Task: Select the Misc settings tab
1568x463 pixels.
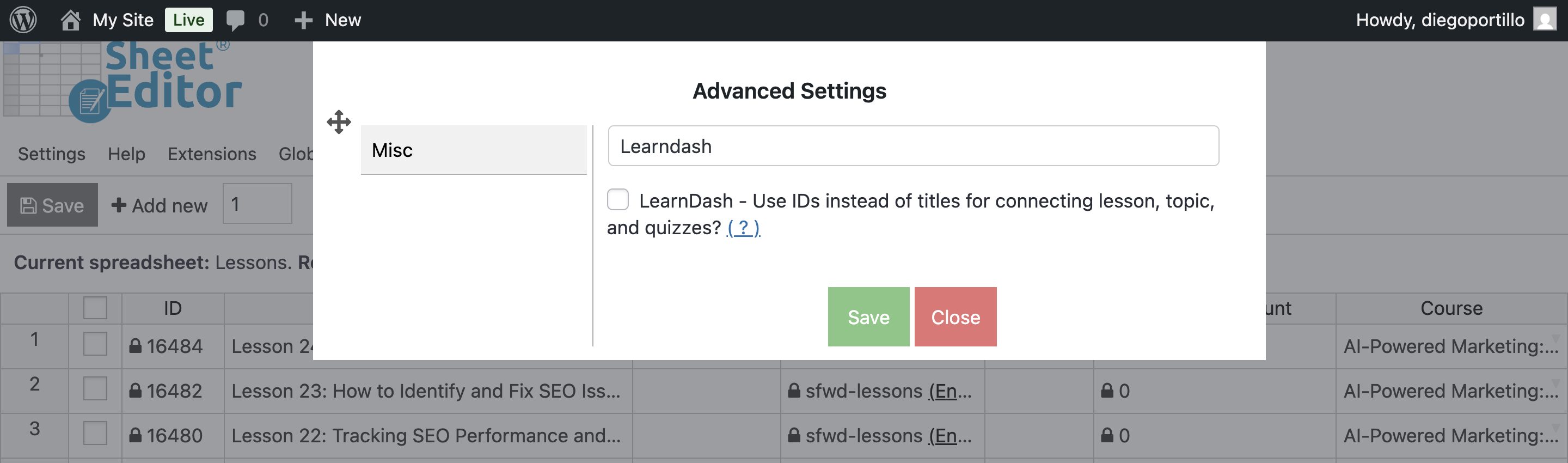Action: 473,150
